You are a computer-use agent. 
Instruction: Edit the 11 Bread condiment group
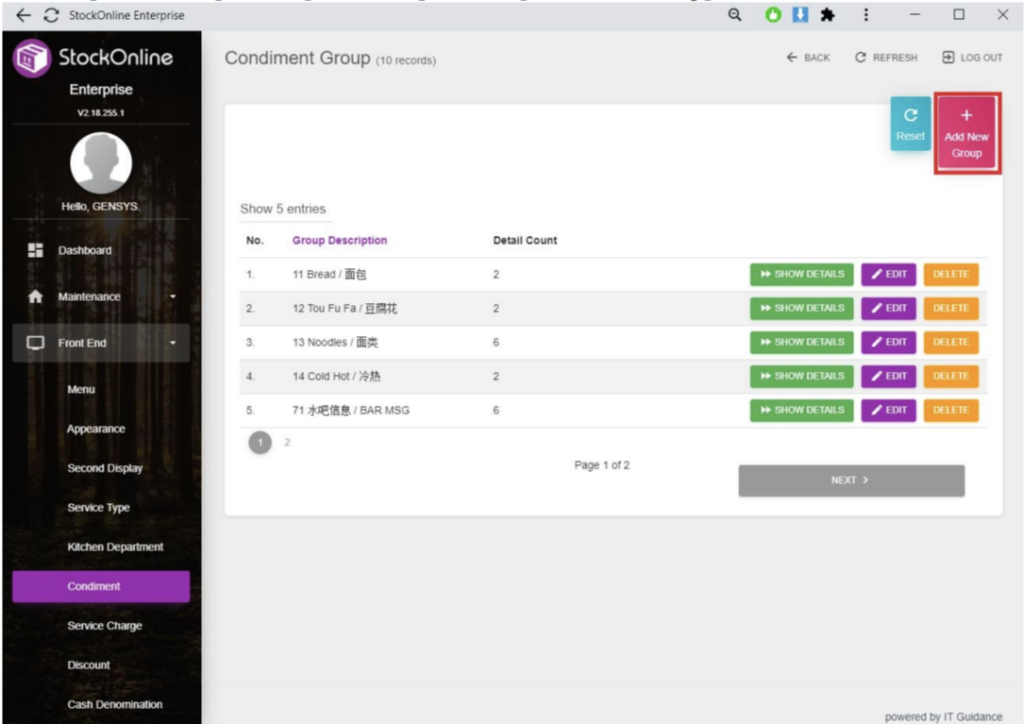point(888,274)
